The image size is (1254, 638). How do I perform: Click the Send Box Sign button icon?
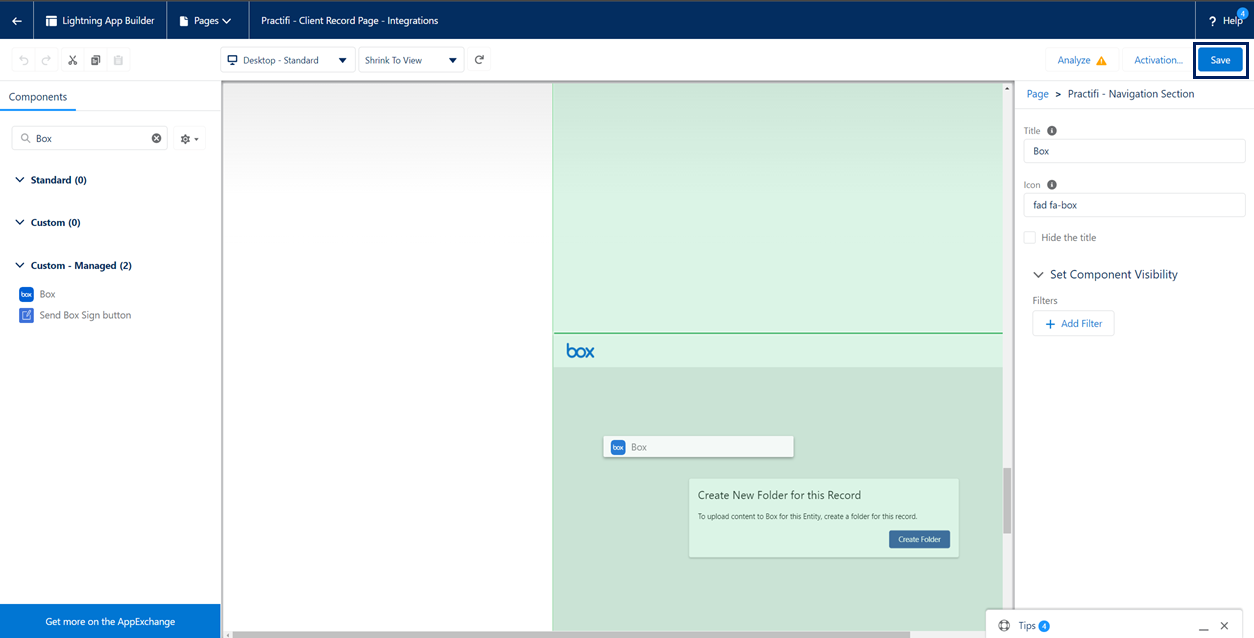tap(27, 315)
